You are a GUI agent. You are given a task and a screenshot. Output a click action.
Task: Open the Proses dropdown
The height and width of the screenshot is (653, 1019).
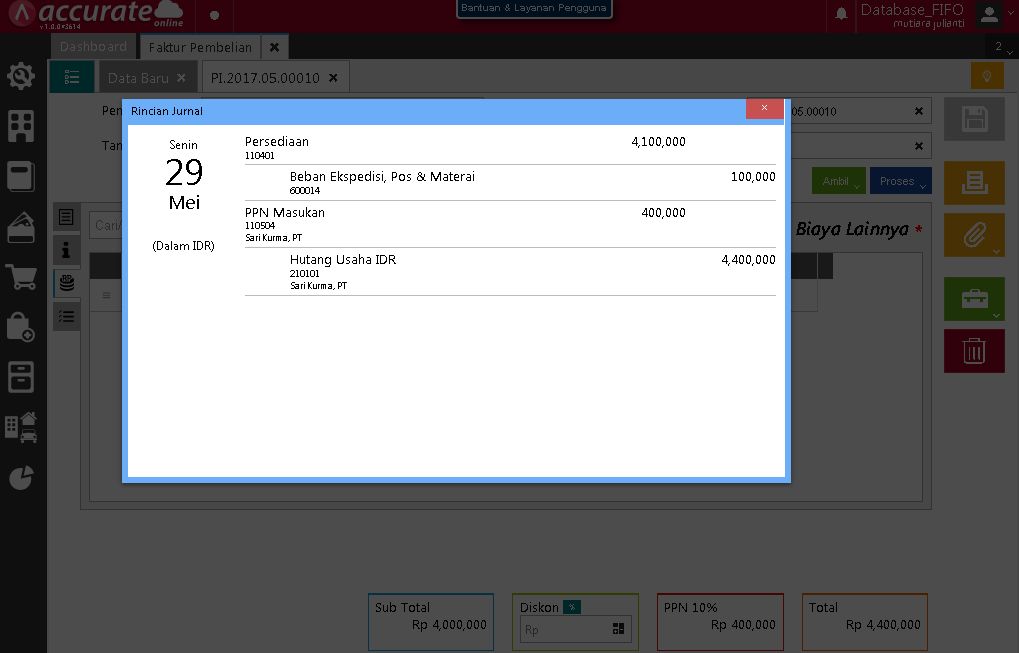click(x=897, y=181)
